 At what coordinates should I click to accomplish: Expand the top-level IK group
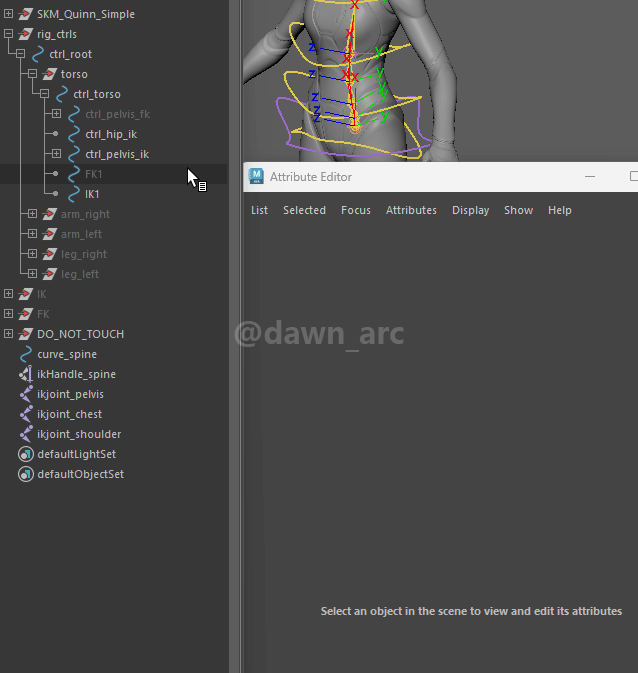coord(8,294)
